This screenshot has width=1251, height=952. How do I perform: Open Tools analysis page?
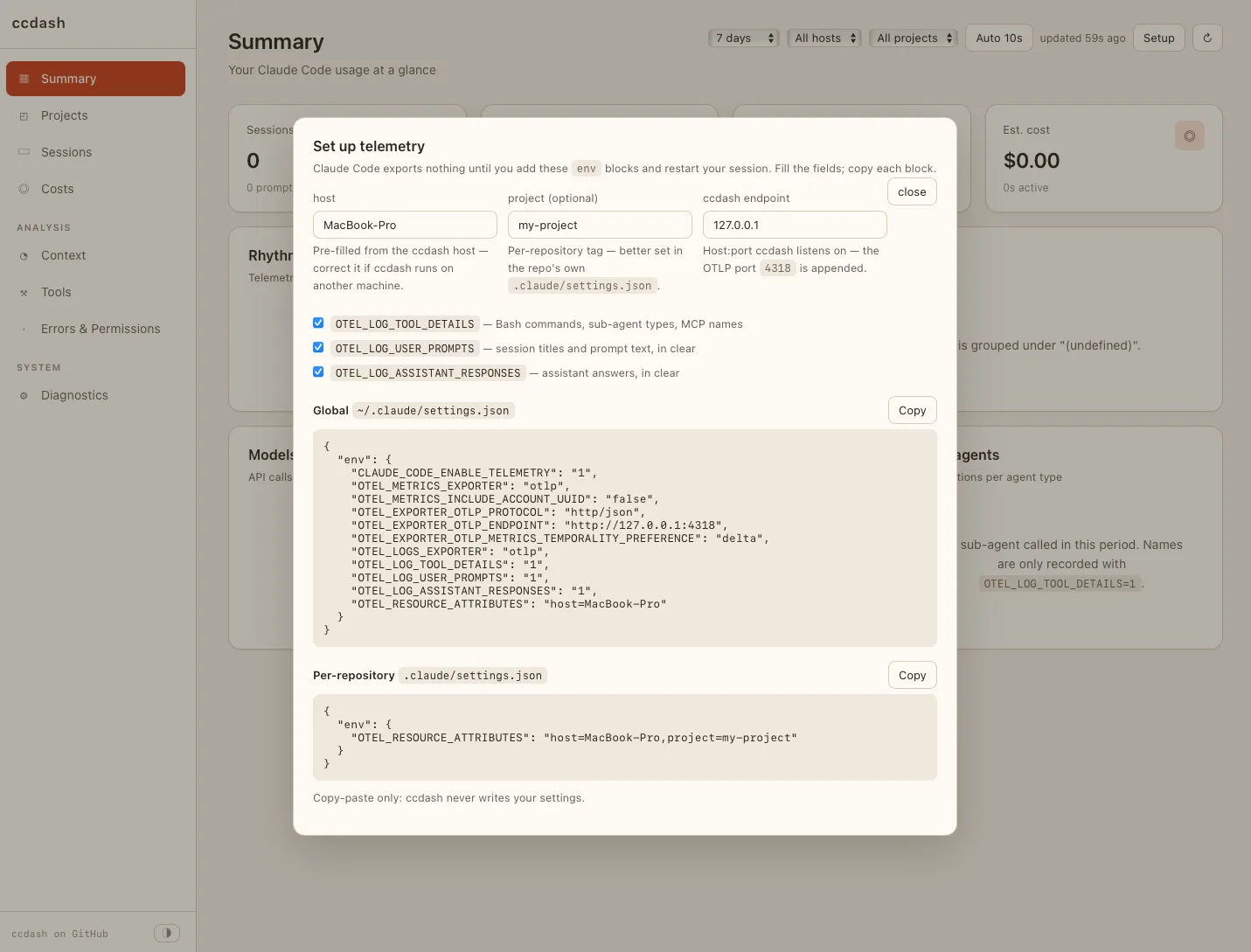(95, 292)
